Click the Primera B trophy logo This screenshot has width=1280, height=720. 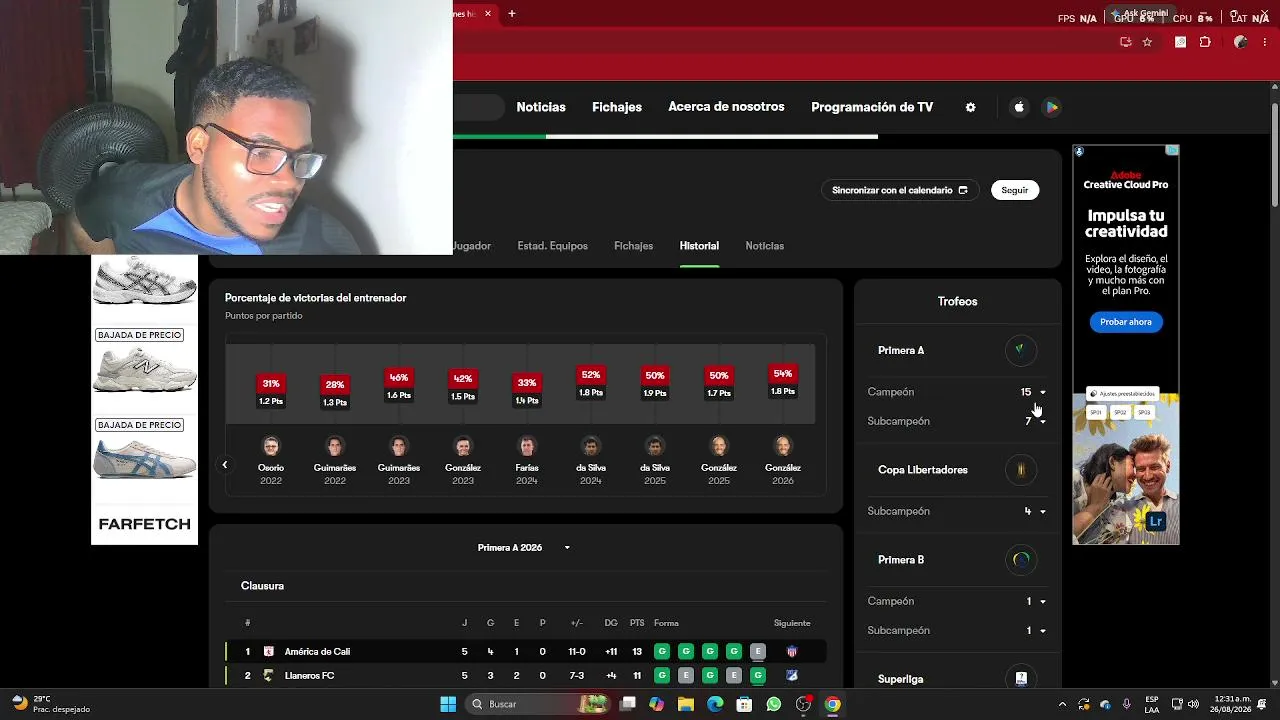tap(1020, 560)
